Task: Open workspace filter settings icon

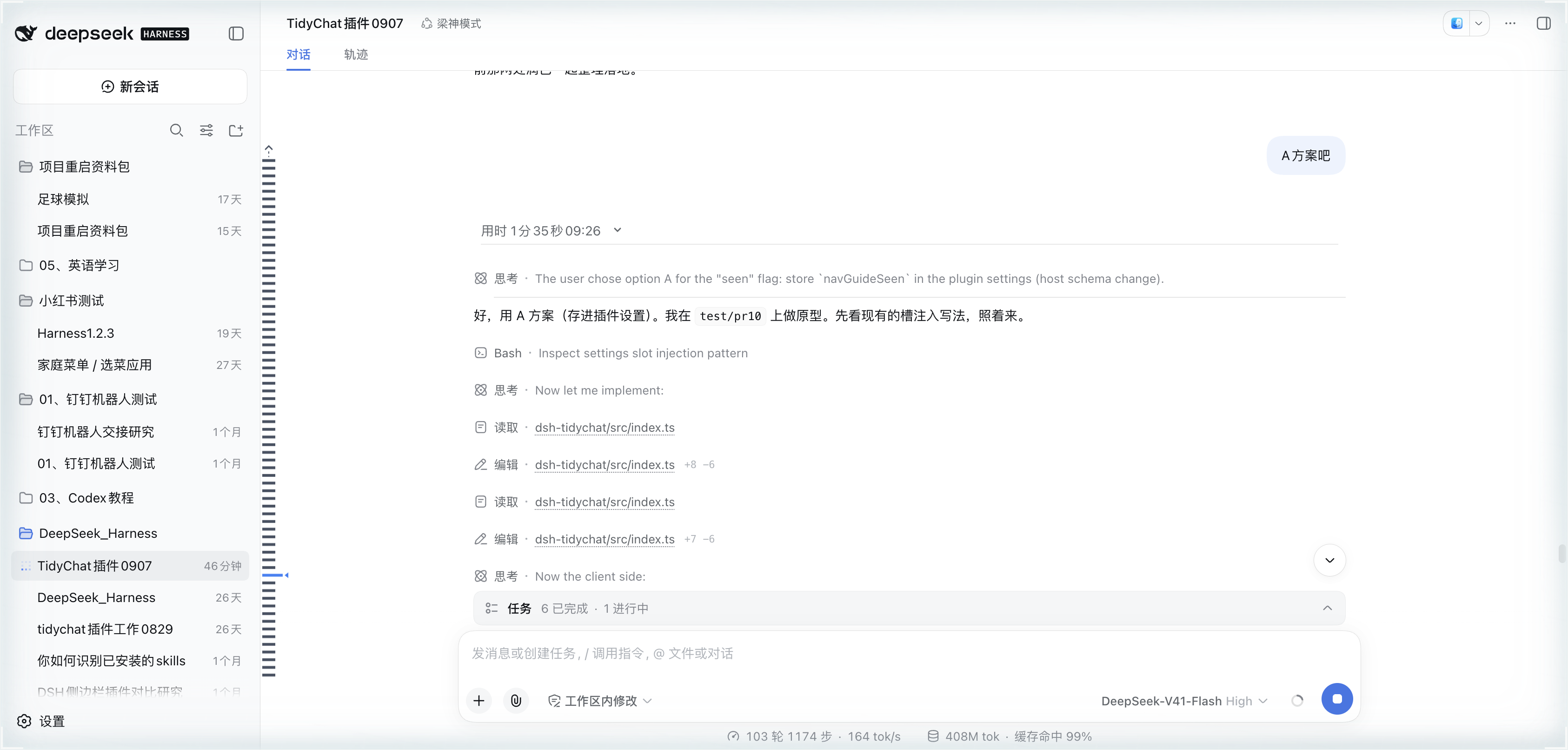Action: pos(206,130)
